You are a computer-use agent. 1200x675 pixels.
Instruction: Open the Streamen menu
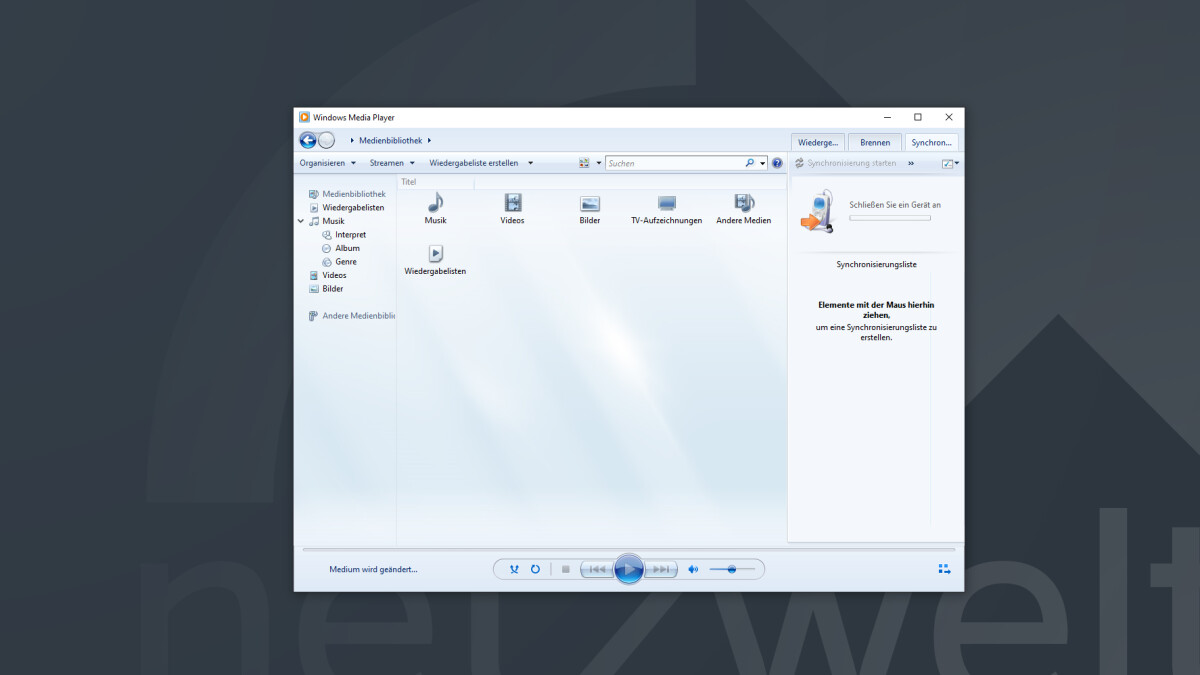coord(390,162)
